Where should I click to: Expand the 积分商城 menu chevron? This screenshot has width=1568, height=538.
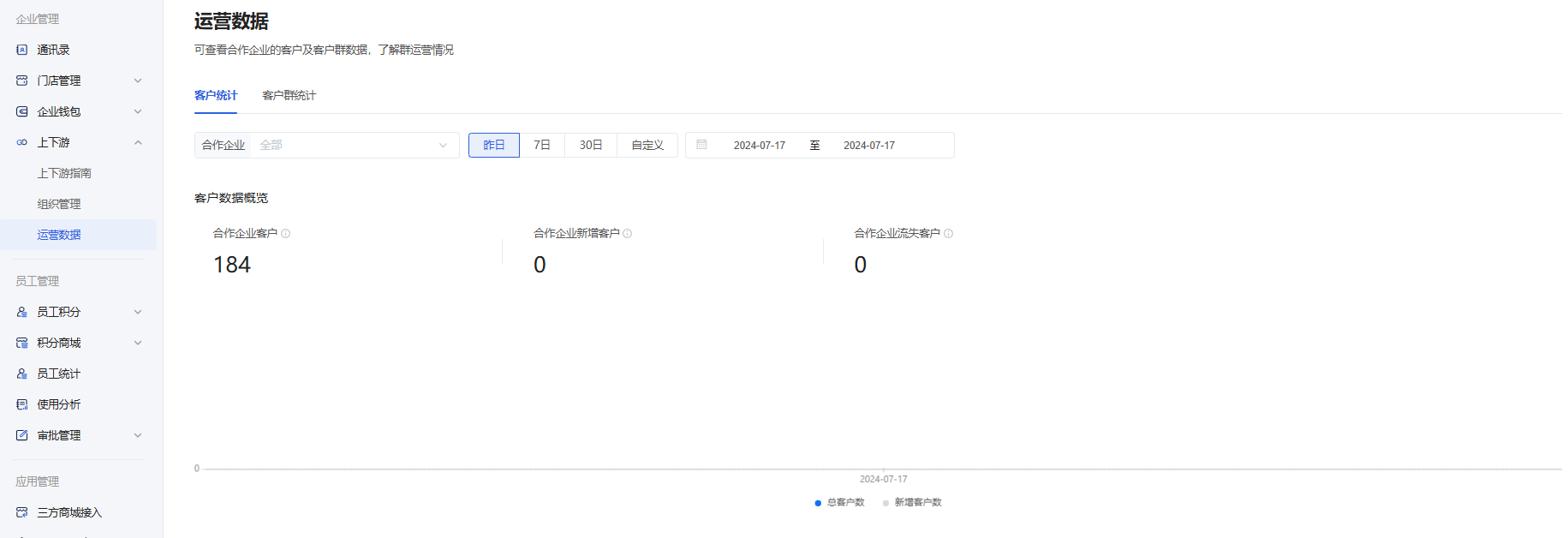click(138, 343)
